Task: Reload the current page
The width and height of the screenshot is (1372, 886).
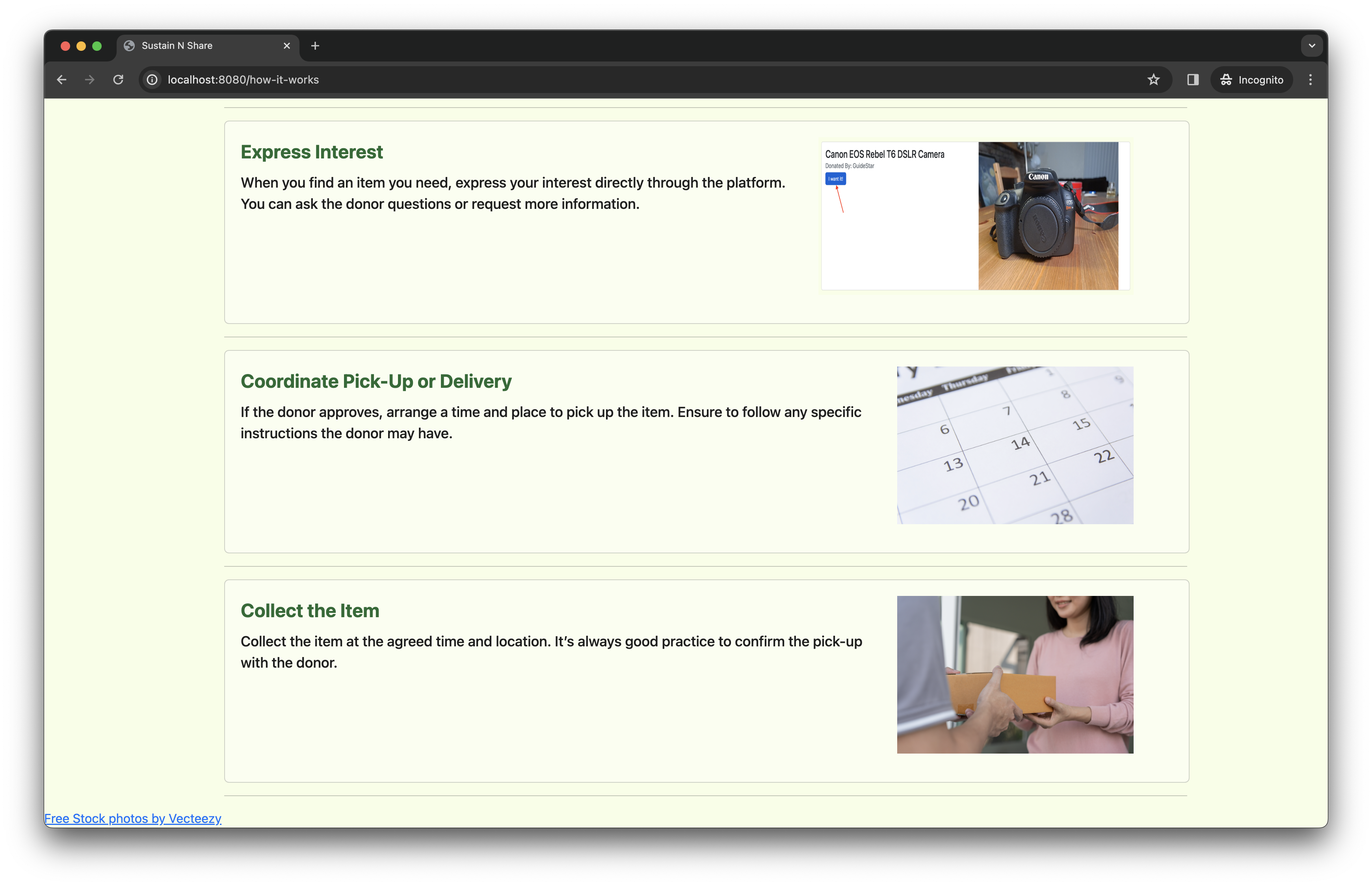Action: tap(119, 80)
